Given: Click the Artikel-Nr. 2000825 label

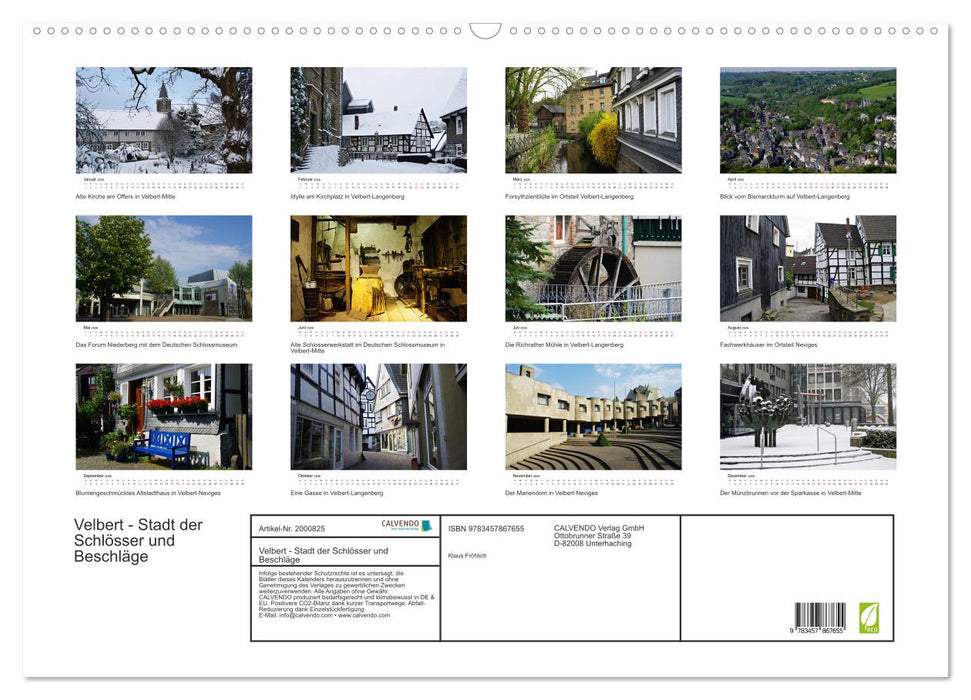Looking at the screenshot, I should coord(292,529).
